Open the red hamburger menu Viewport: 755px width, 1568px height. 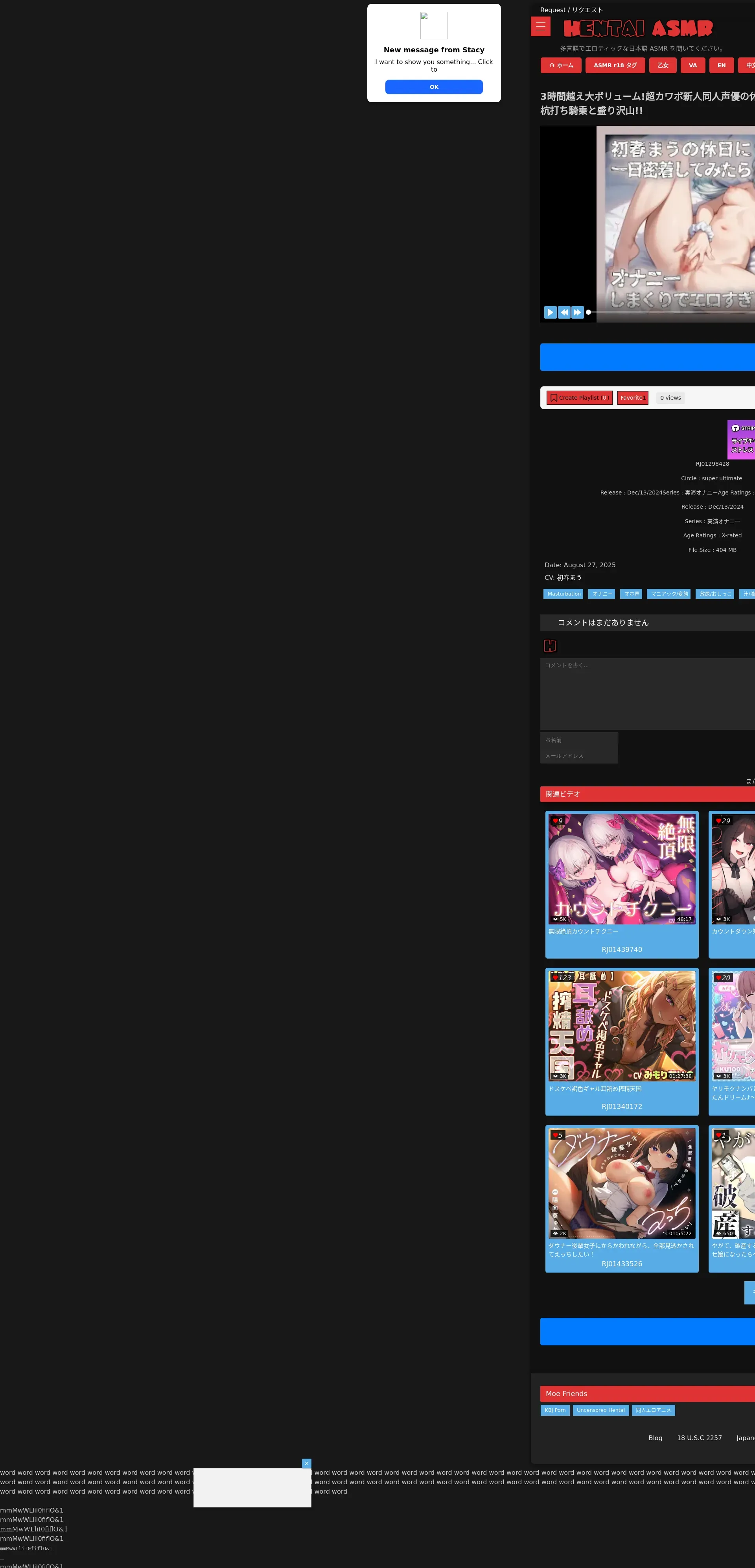point(540,27)
